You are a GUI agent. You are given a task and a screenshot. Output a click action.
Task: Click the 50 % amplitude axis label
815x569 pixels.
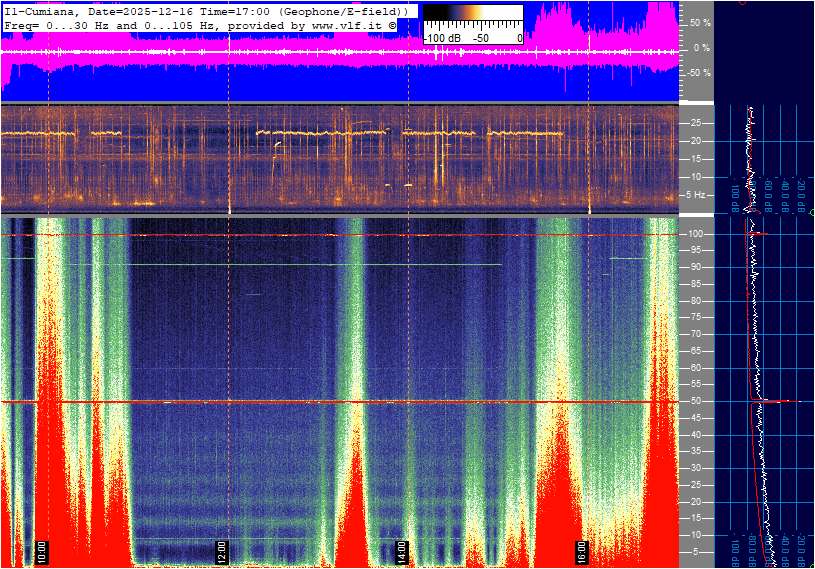(x=699, y=22)
